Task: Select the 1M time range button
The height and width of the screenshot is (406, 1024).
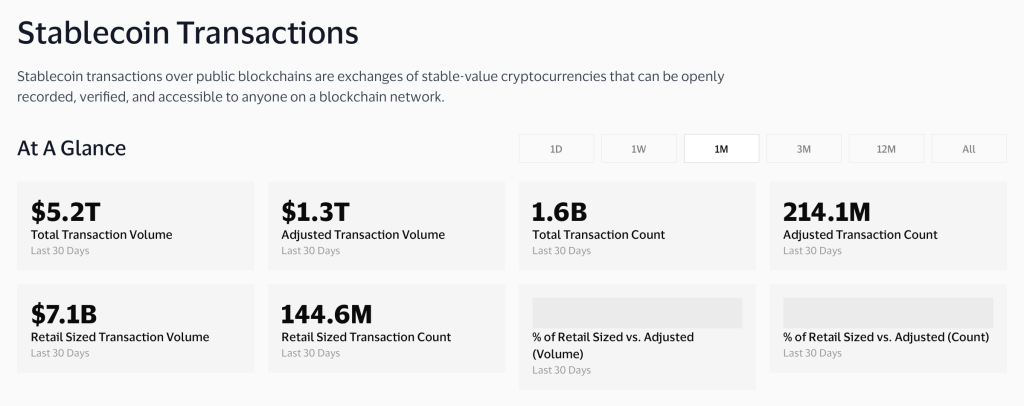Action: click(721, 148)
